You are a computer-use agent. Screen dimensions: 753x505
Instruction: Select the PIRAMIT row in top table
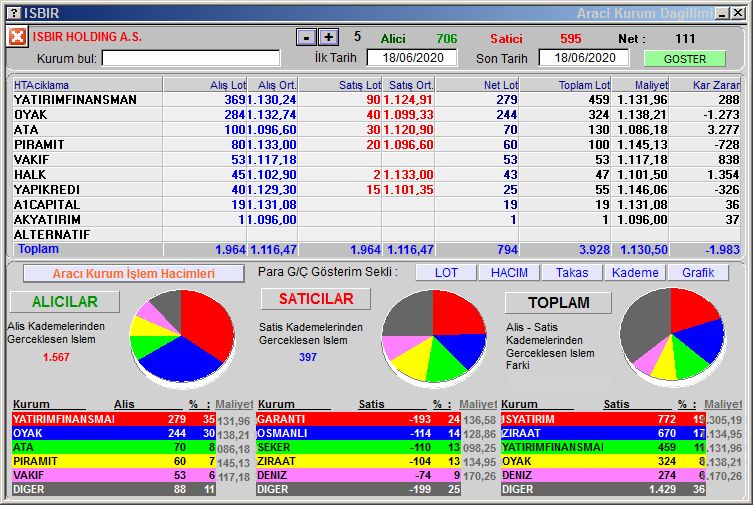(x=376, y=144)
